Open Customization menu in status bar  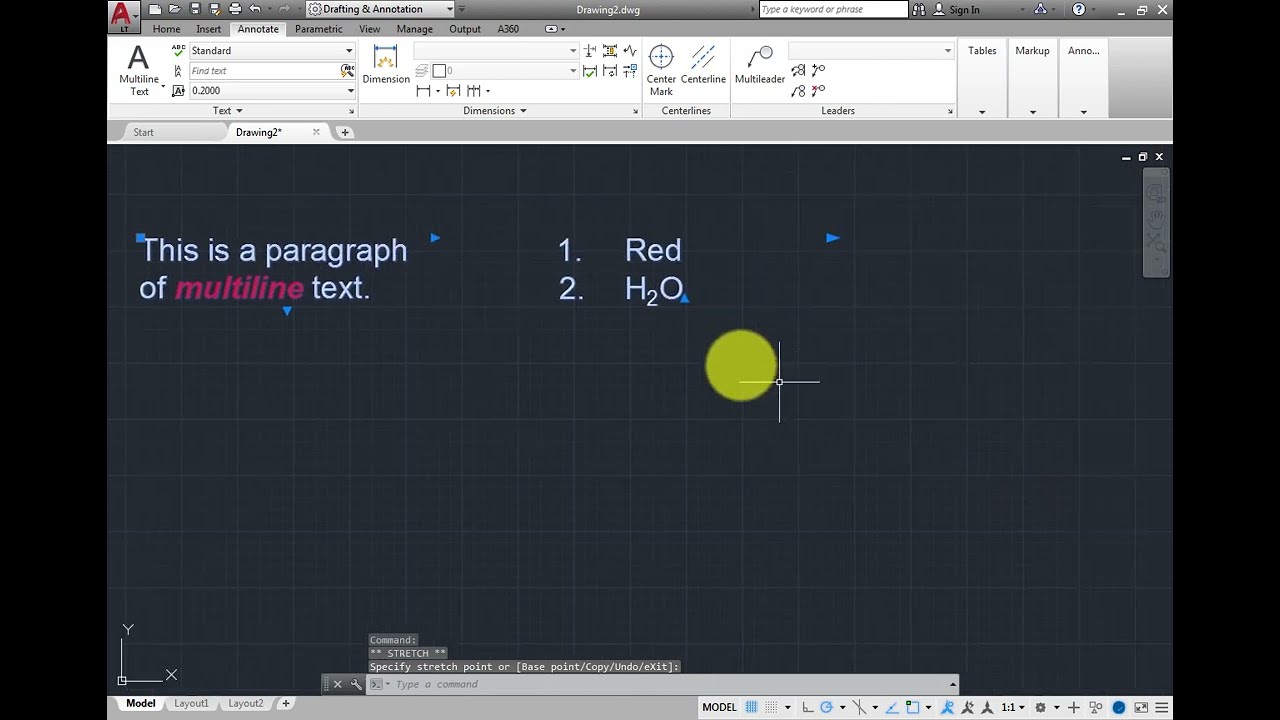(x=1163, y=707)
